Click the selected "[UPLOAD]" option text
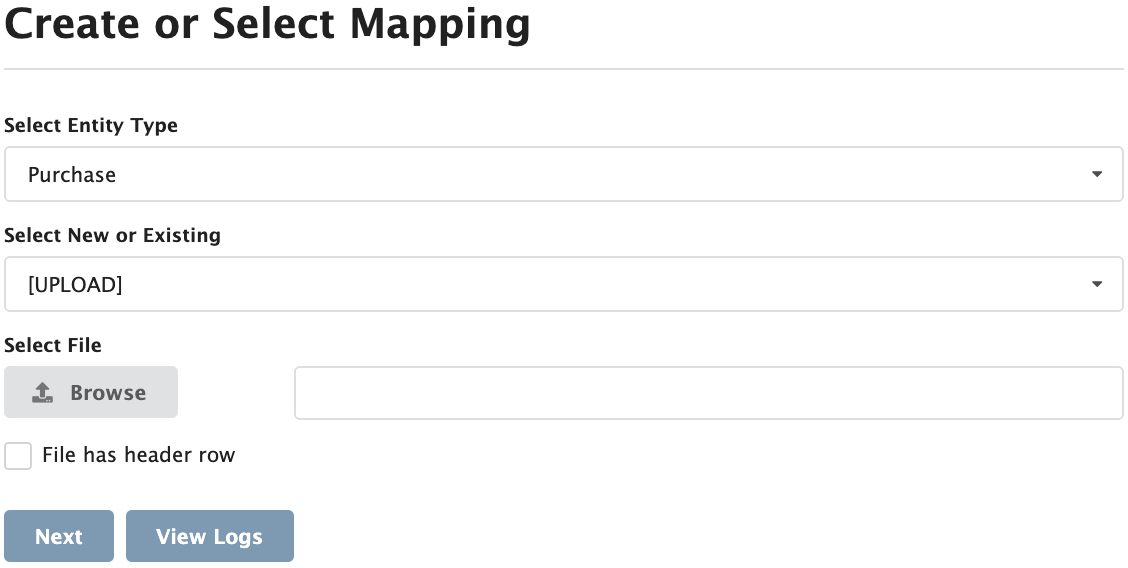Viewport: 1128px width, 568px height. click(x=75, y=285)
